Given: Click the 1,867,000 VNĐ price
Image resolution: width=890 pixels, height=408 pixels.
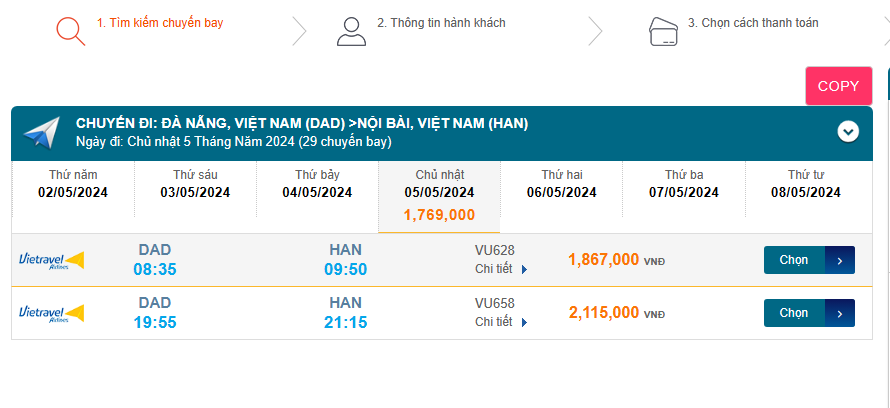Looking at the screenshot, I should click(x=604, y=260).
